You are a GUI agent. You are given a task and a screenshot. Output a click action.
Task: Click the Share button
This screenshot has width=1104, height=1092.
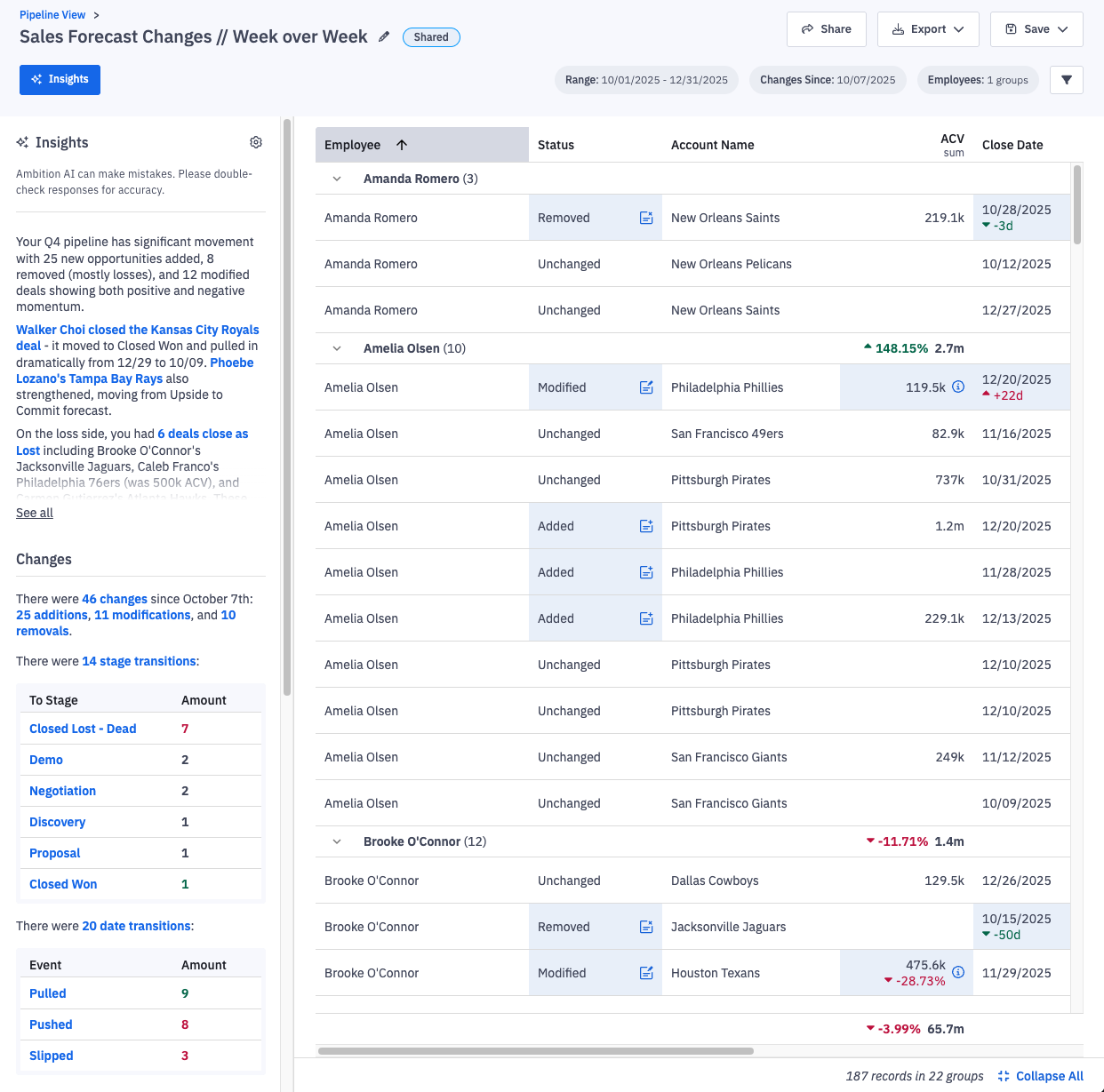point(826,29)
